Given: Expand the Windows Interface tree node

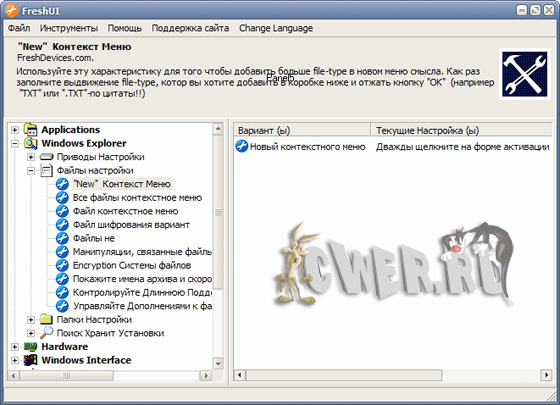Looking at the screenshot, I should (x=15, y=360).
